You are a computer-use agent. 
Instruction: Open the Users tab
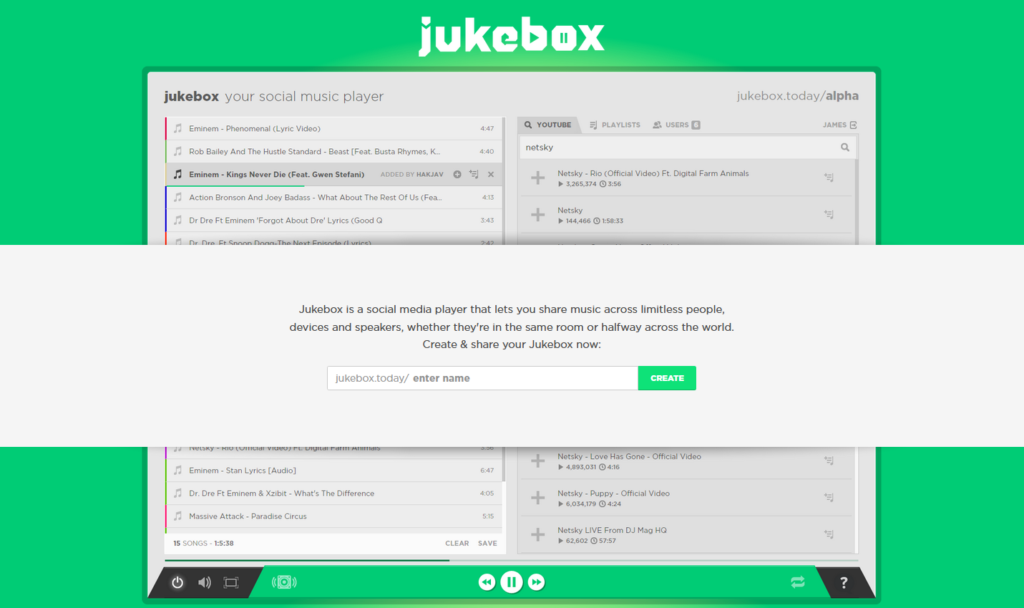(x=676, y=125)
